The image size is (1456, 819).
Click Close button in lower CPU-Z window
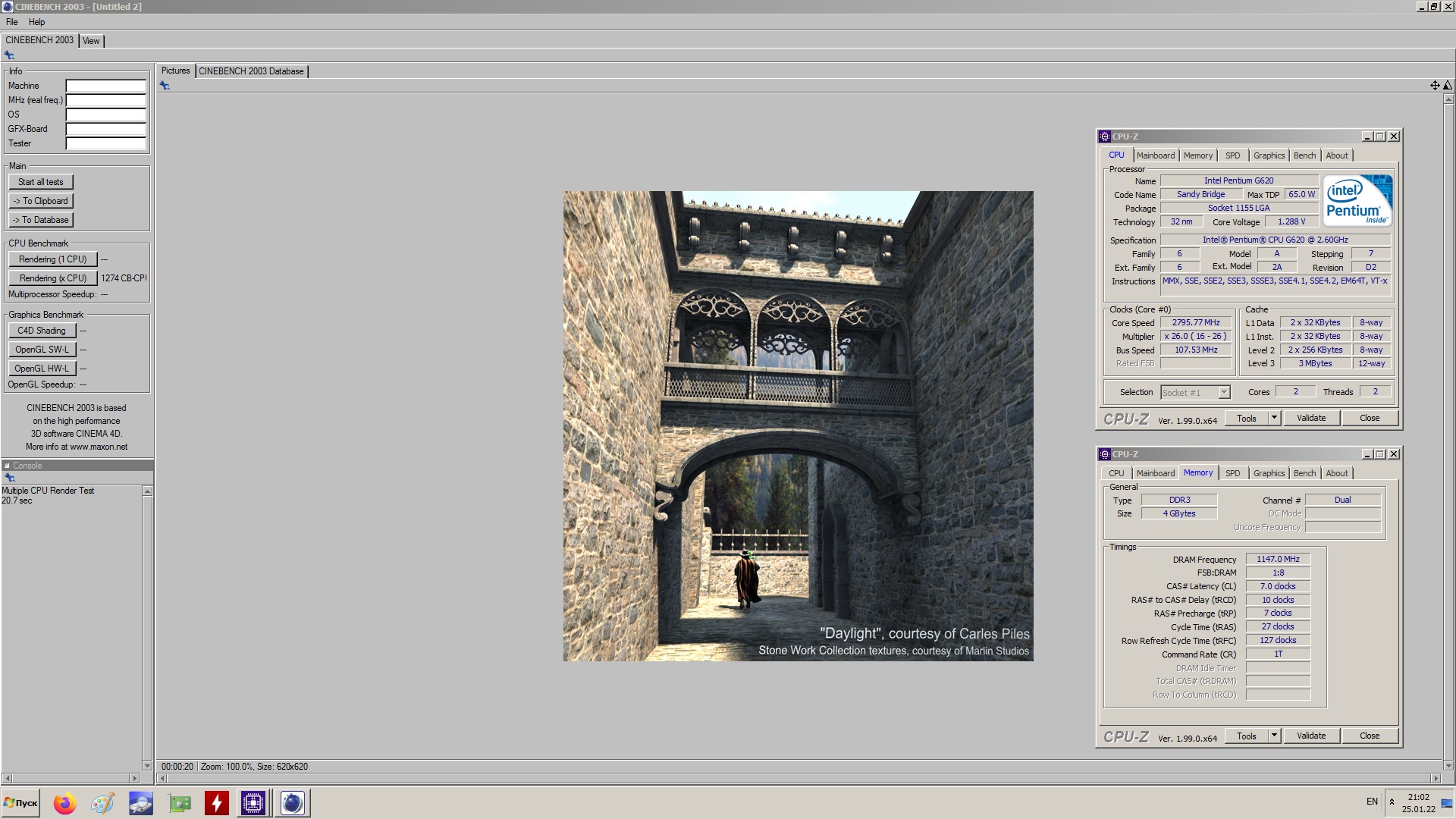tap(1370, 736)
